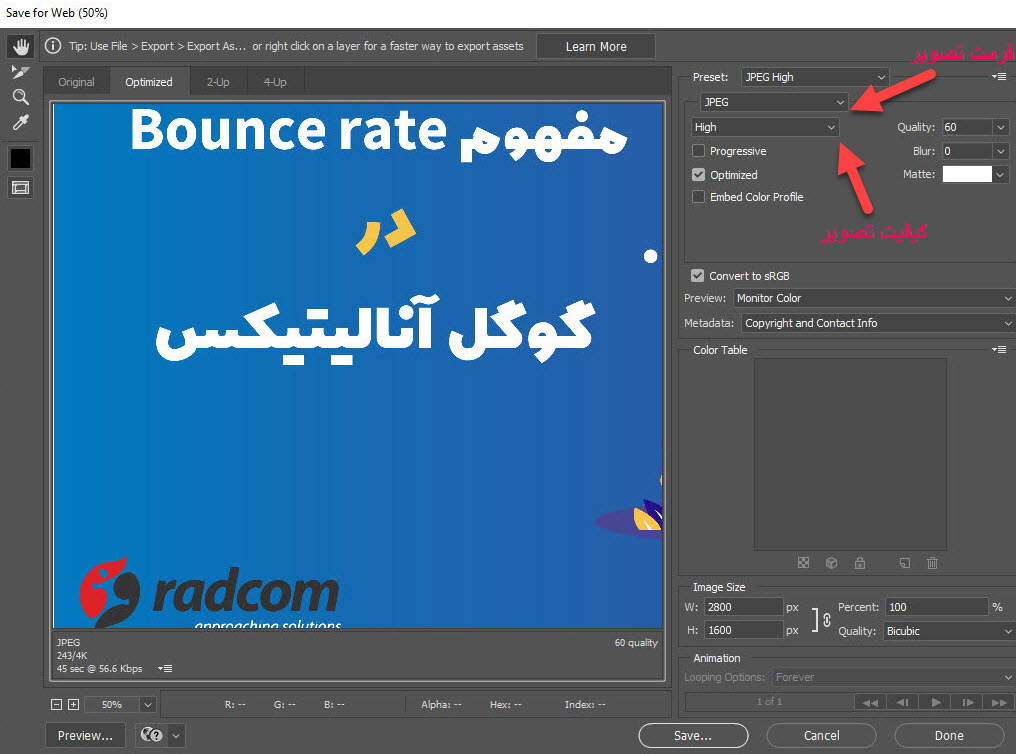Select the Slice Select tool
This screenshot has height=754, width=1016.
pos(20,71)
